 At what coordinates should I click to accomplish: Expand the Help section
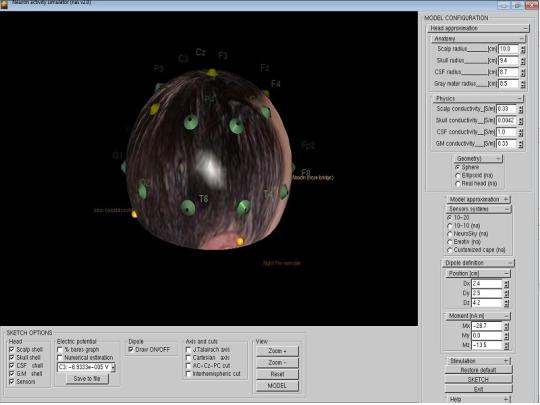point(506,399)
